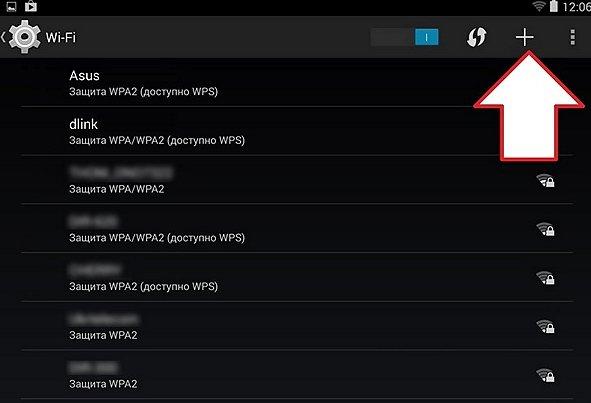Select the Asus network
The height and width of the screenshot is (403, 591).
pos(297,83)
